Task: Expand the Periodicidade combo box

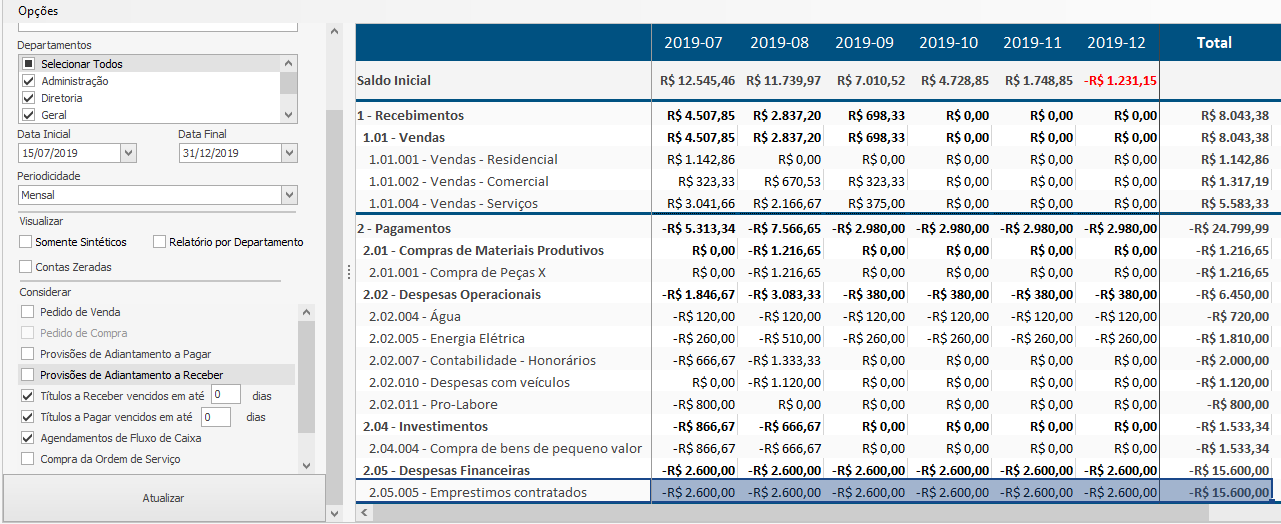Action: tap(289, 195)
